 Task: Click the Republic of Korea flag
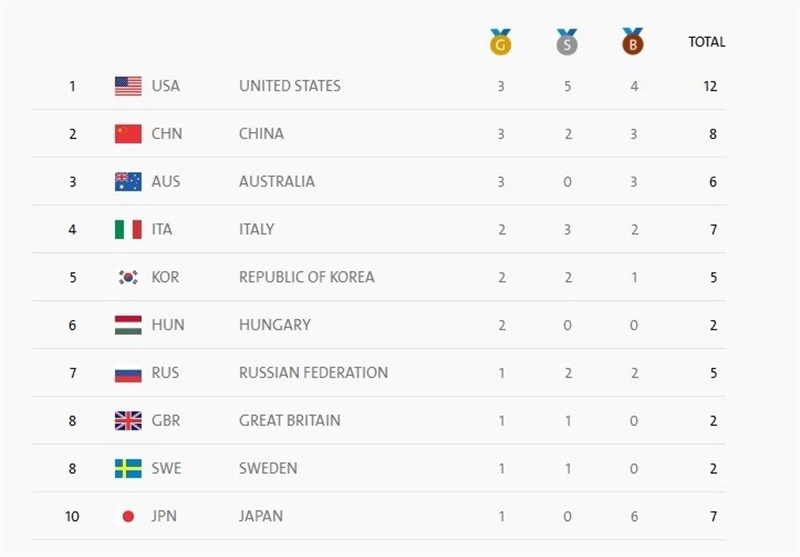pos(128,277)
